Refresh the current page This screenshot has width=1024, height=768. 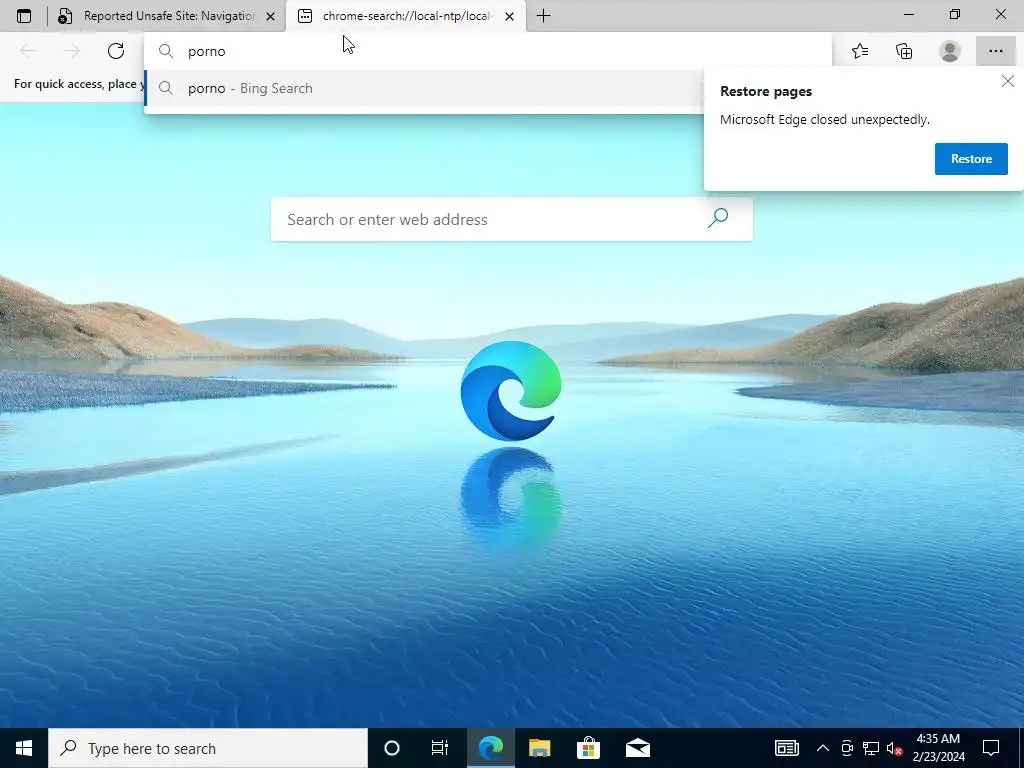pyautogui.click(x=116, y=51)
